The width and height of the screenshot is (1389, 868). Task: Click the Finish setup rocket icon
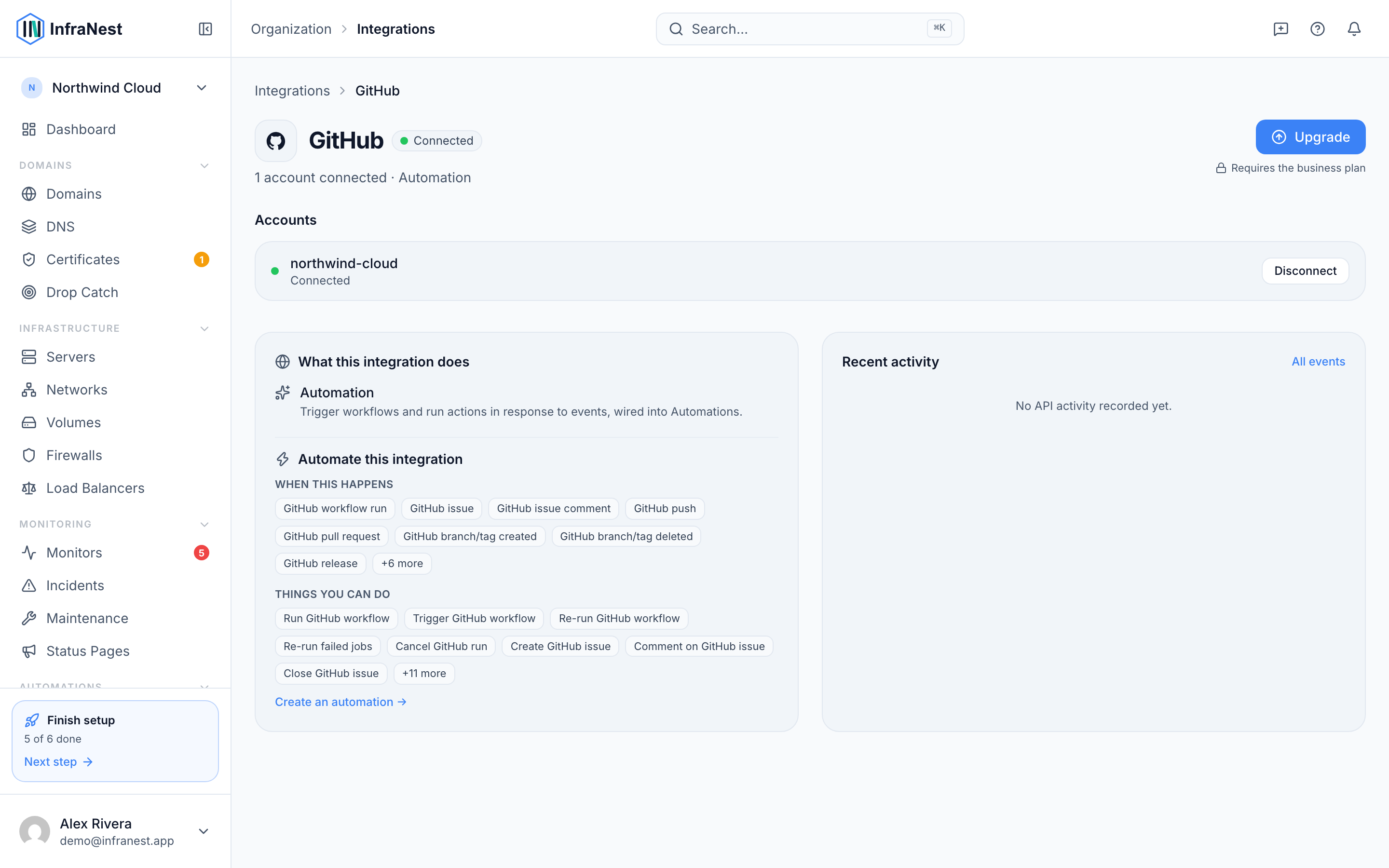(x=32, y=720)
